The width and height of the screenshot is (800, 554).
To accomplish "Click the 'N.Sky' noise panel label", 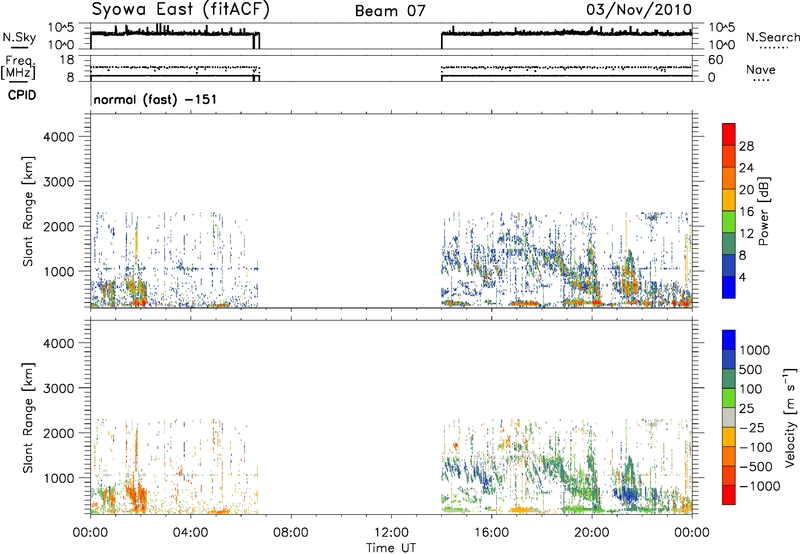I will pyautogui.click(x=19, y=37).
